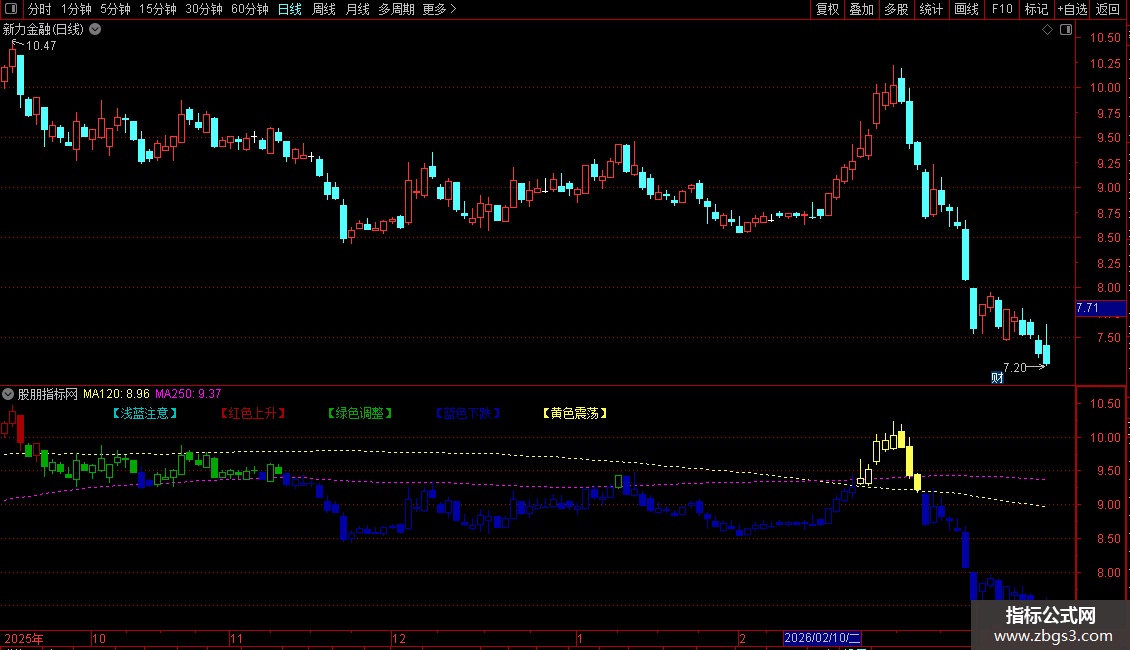1130x650 pixels.
Task: Select the 1分钟 period tab
Action: [x=76, y=9]
